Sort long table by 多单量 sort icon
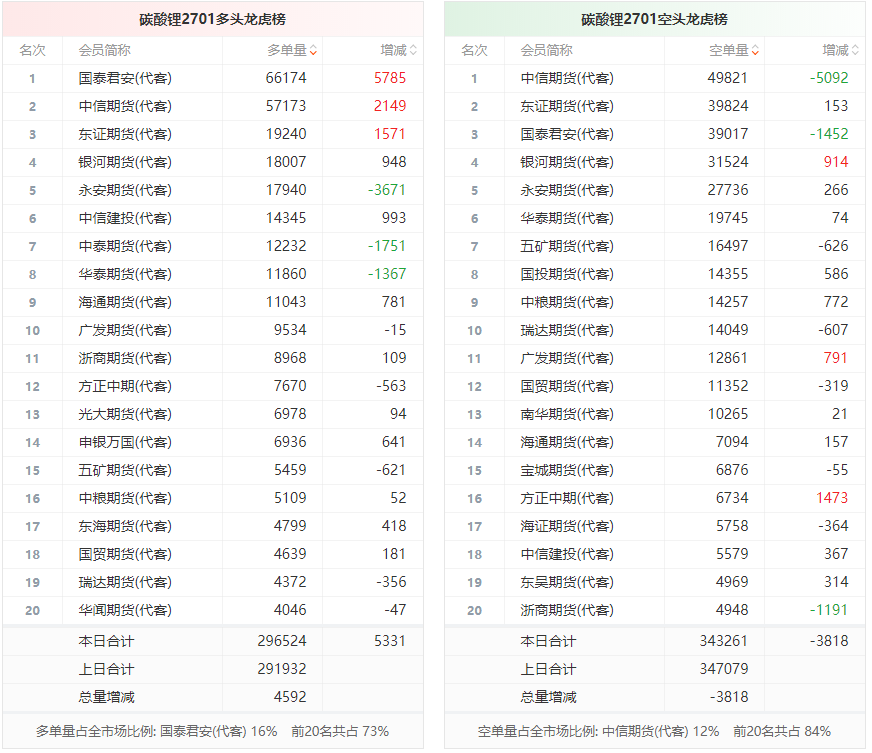Viewport: 872px width, 753px height. (314, 51)
